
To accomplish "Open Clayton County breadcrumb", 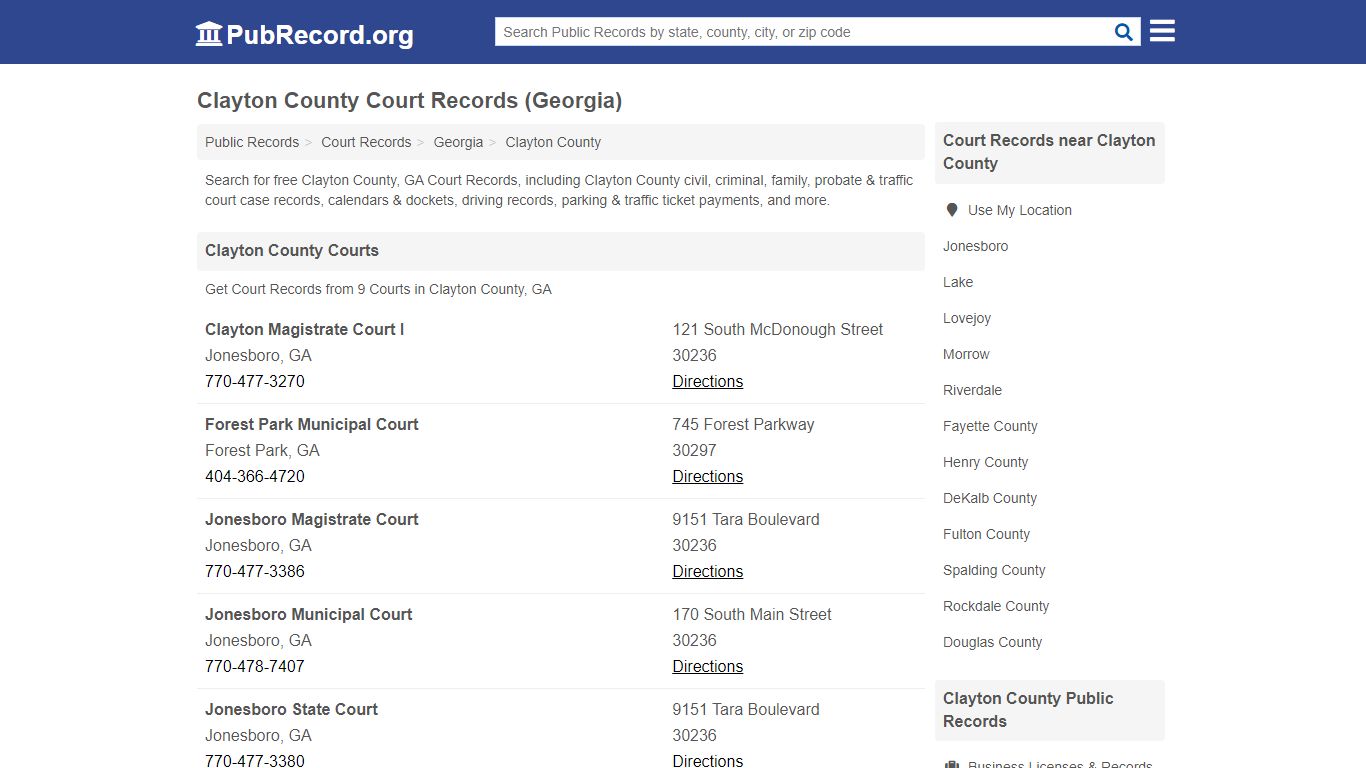I will pyautogui.click(x=553, y=142).
